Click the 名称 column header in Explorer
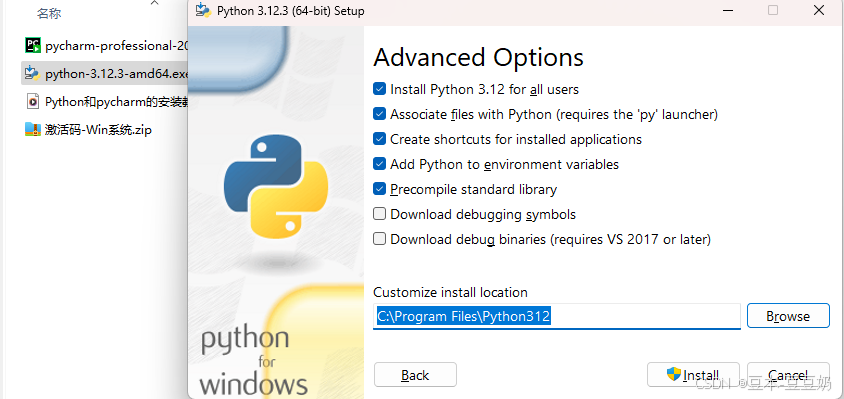The width and height of the screenshot is (844, 399). [x=49, y=14]
